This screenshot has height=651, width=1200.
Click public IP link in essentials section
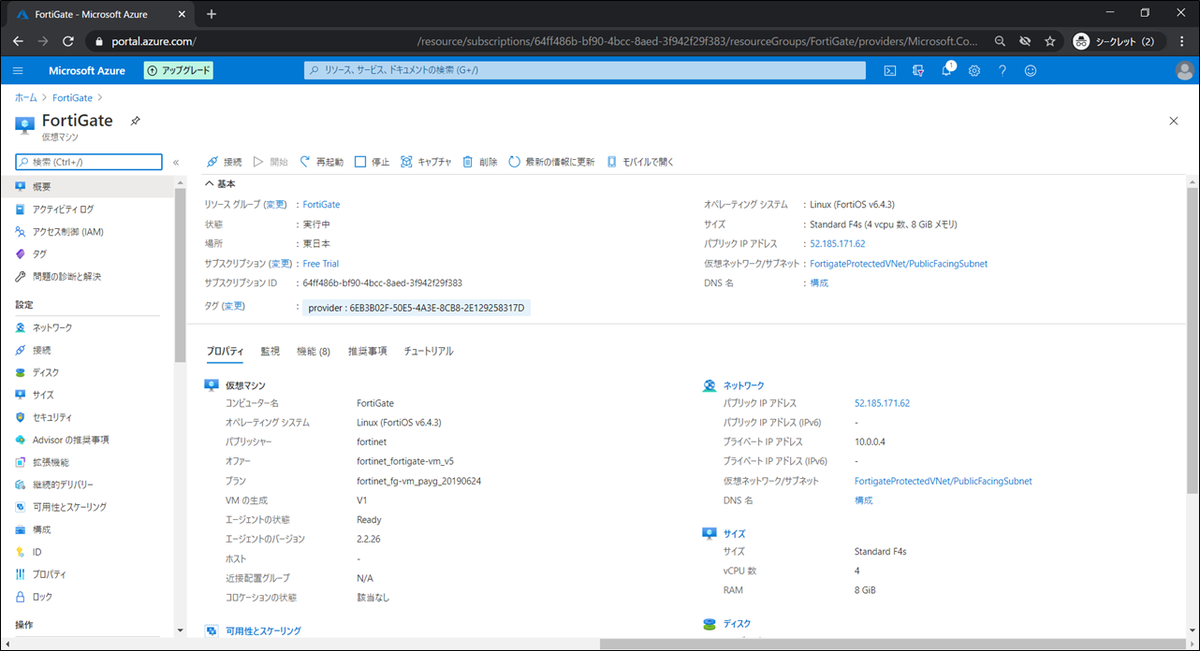point(837,243)
